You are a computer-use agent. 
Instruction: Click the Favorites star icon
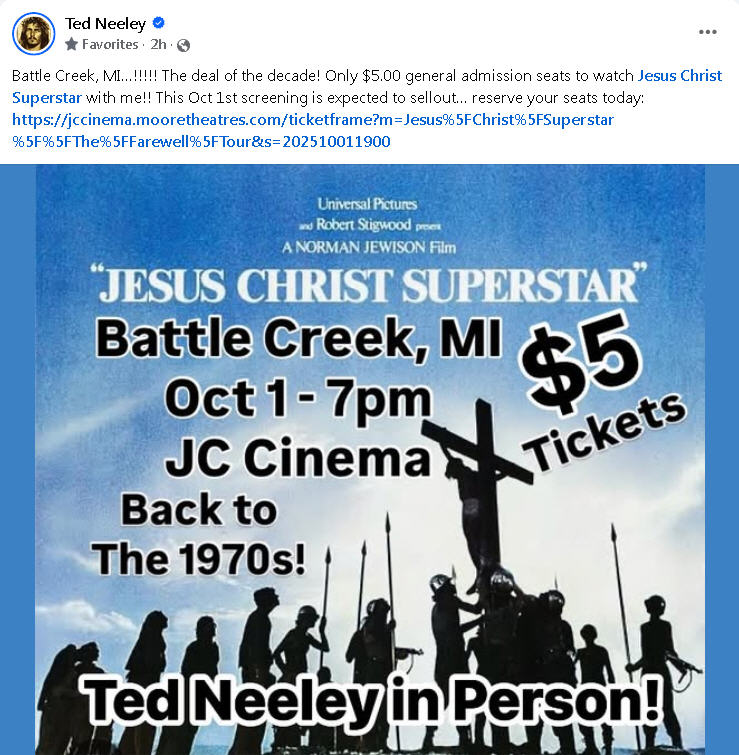click(x=71, y=45)
